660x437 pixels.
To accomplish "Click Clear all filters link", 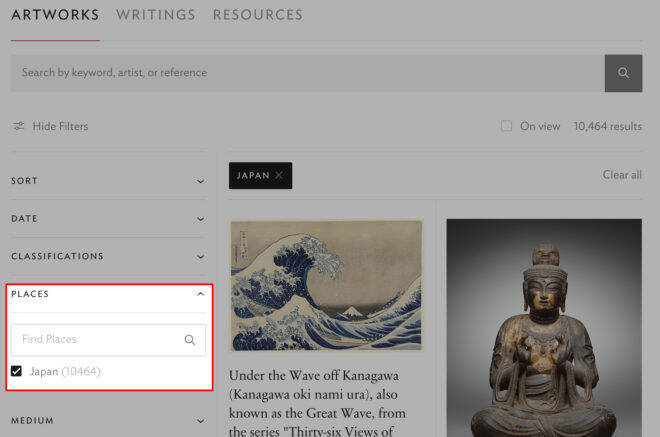I will 622,175.
